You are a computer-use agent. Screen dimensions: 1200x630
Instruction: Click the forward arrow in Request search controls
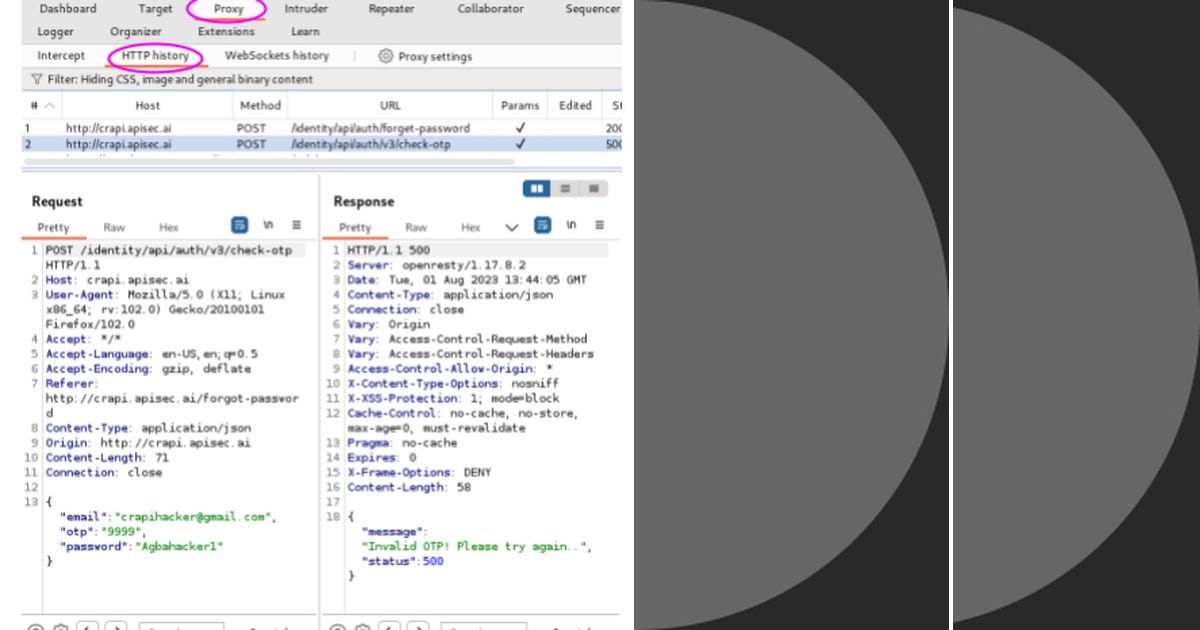point(117,628)
